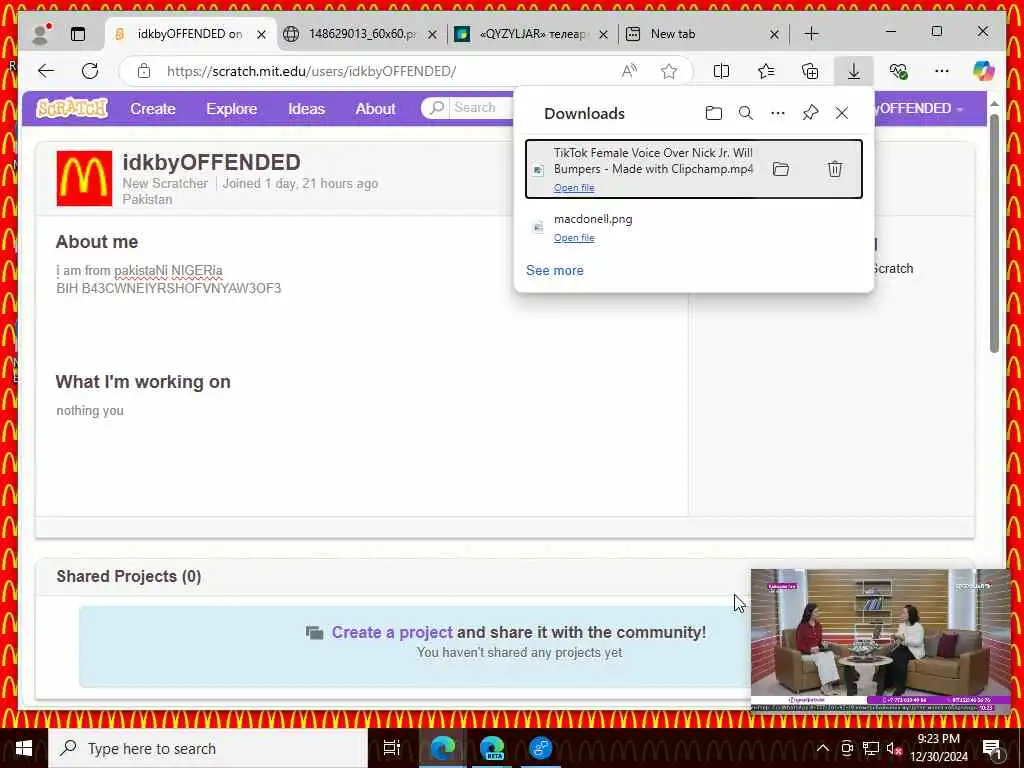
Task: Search downloads with magnifier icon
Action: click(x=745, y=113)
